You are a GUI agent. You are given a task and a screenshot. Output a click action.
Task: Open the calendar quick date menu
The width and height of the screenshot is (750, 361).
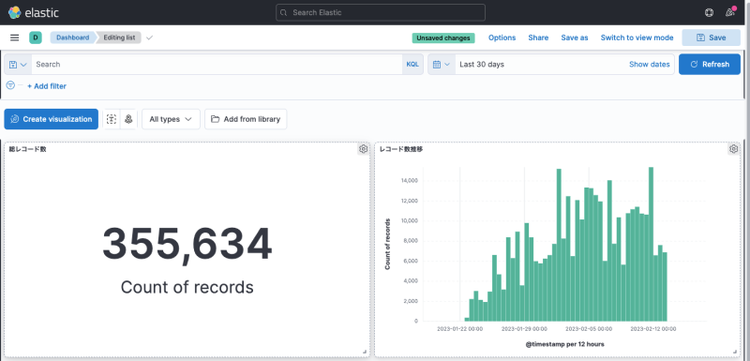point(441,64)
